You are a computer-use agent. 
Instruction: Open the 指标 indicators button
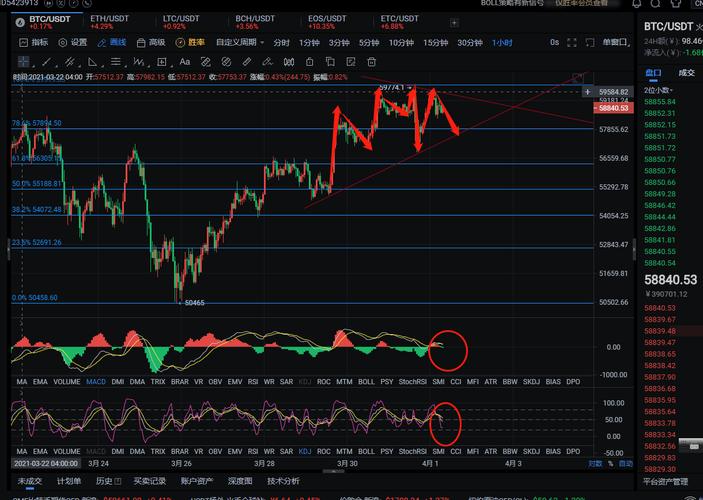point(33,43)
